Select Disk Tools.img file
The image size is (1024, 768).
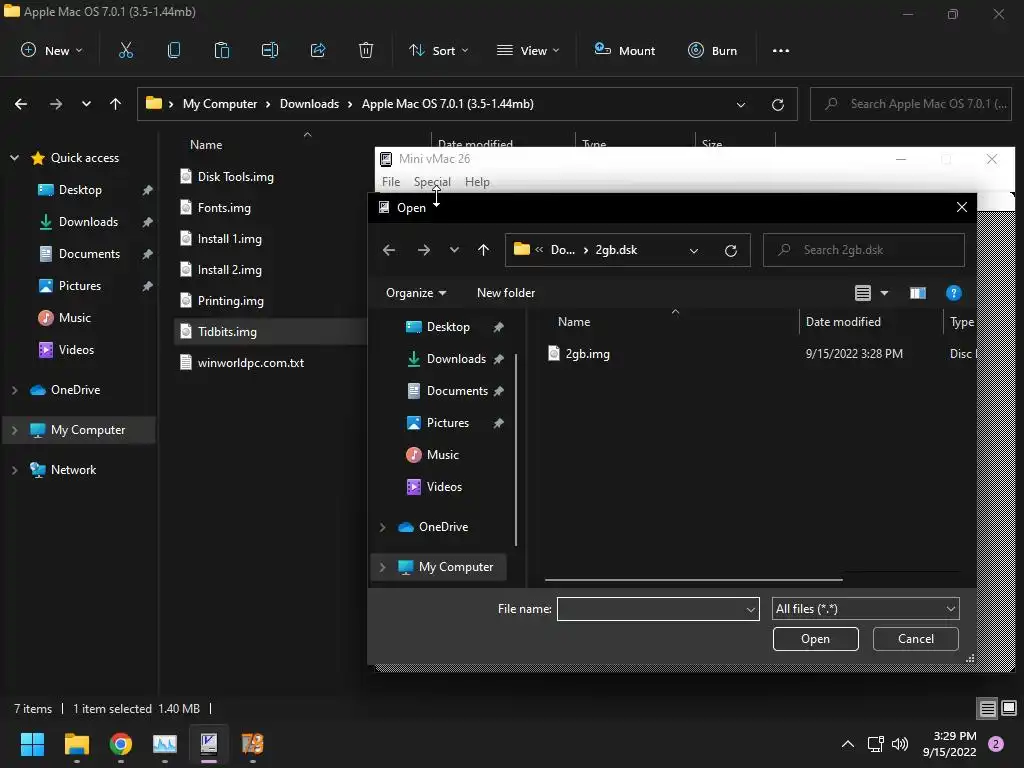[x=235, y=177]
